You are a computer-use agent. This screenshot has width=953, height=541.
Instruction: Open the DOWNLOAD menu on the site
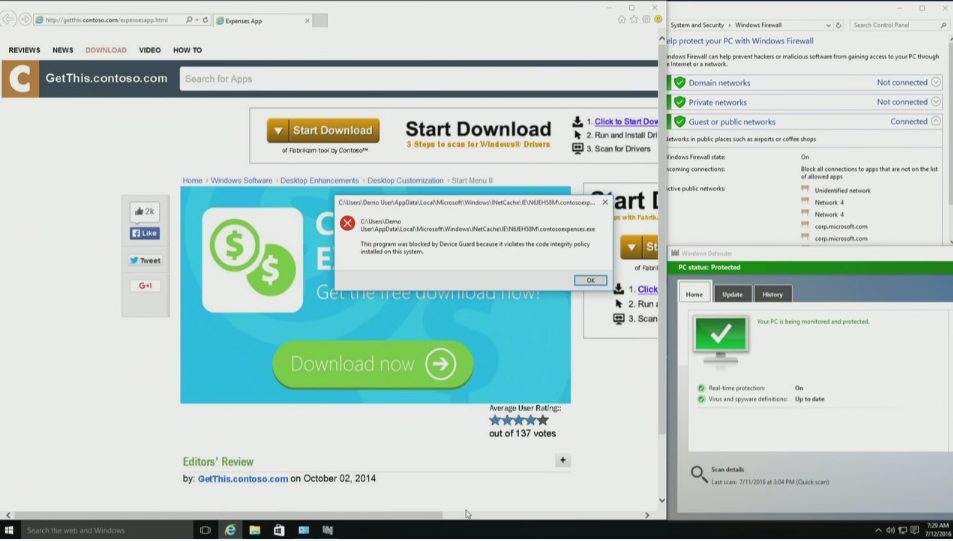106,50
